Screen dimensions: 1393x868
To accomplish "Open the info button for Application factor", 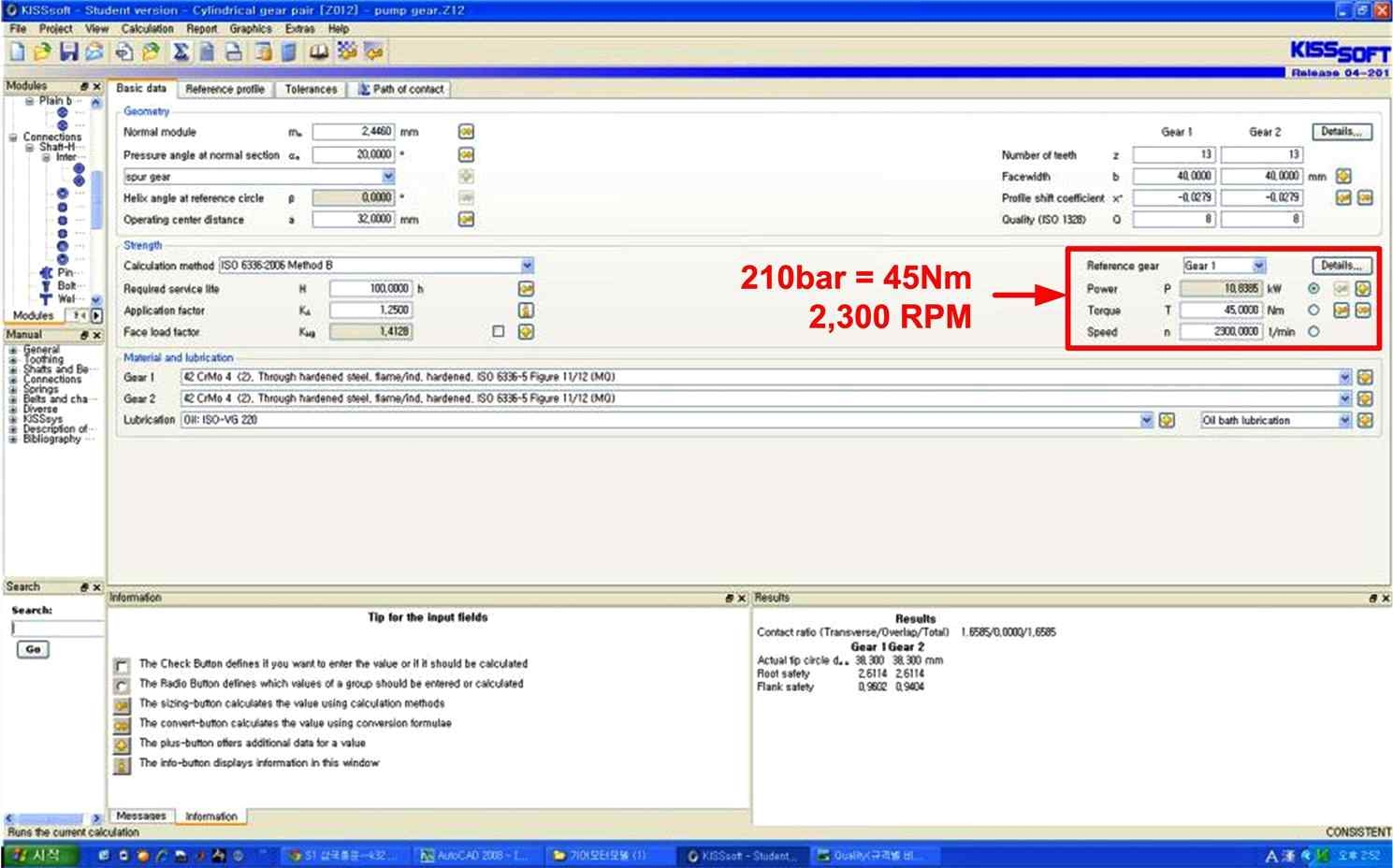I will click(x=526, y=311).
